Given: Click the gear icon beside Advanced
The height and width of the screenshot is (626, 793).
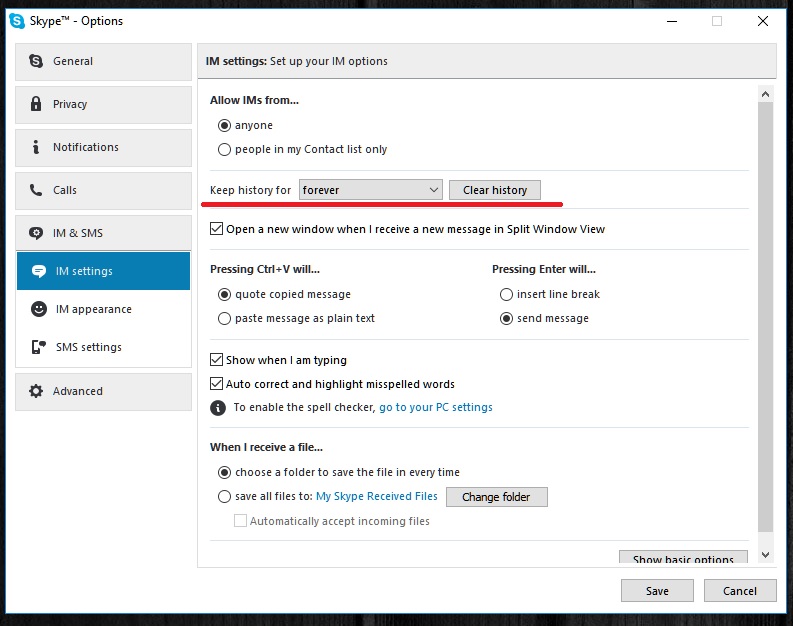Looking at the screenshot, I should pos(36,391).
